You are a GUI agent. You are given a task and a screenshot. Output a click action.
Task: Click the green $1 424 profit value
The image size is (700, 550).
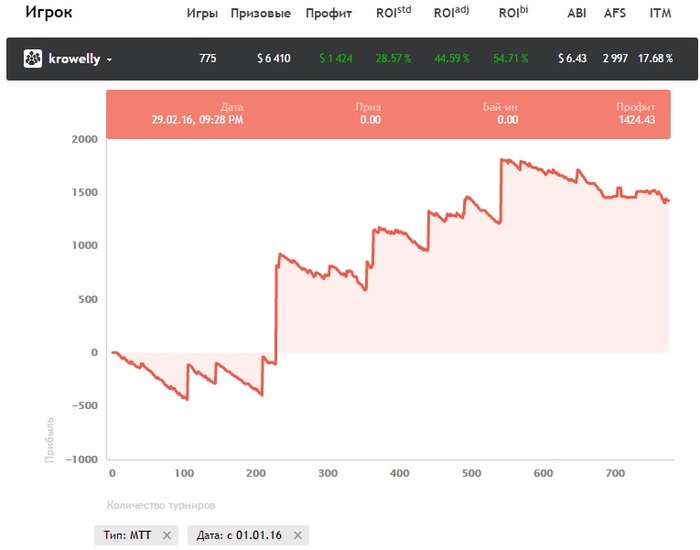pyautogui.click(x=336, y=59)
